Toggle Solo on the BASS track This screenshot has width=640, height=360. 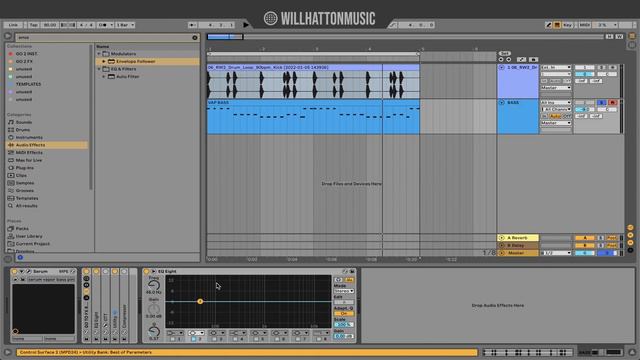pyautogui.click(x=601, y=102)
